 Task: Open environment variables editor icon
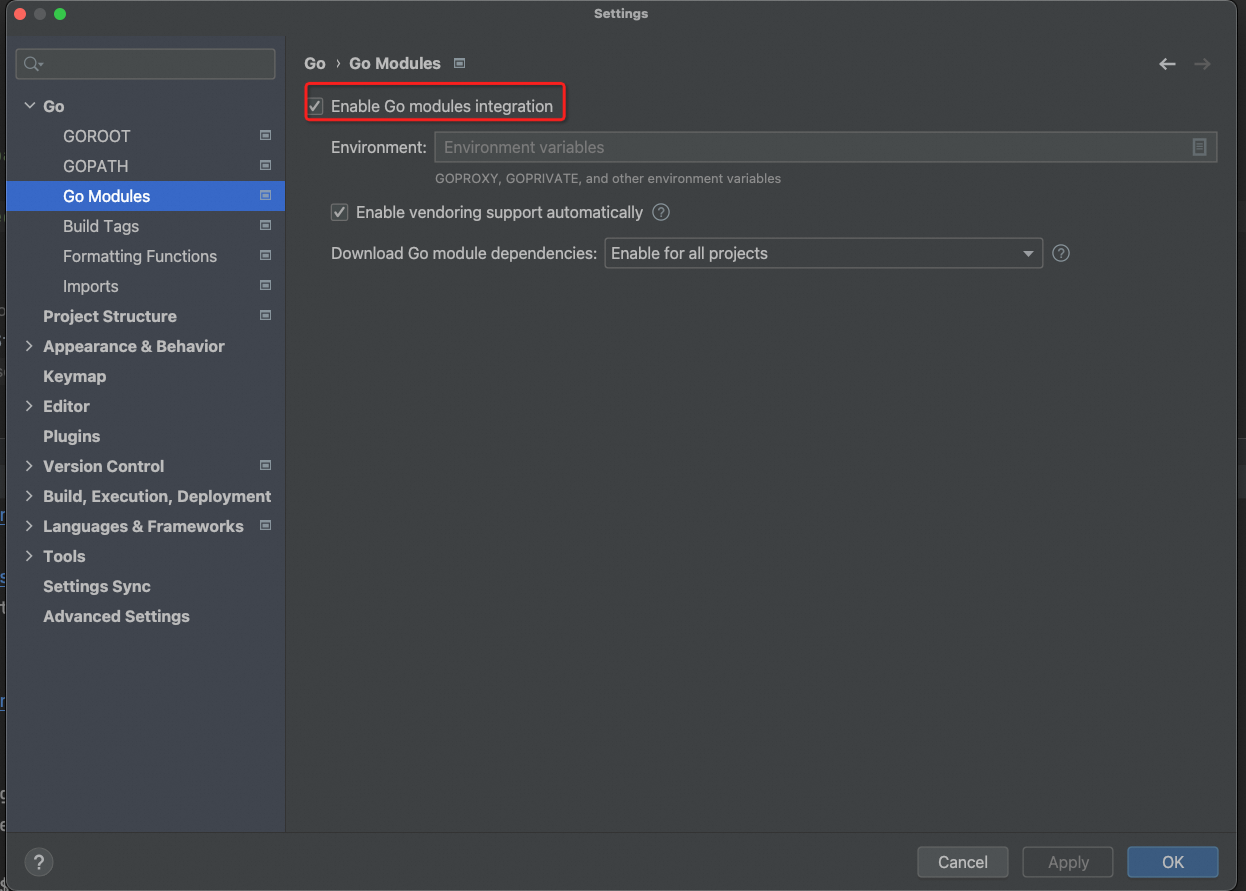(1199, 147)
